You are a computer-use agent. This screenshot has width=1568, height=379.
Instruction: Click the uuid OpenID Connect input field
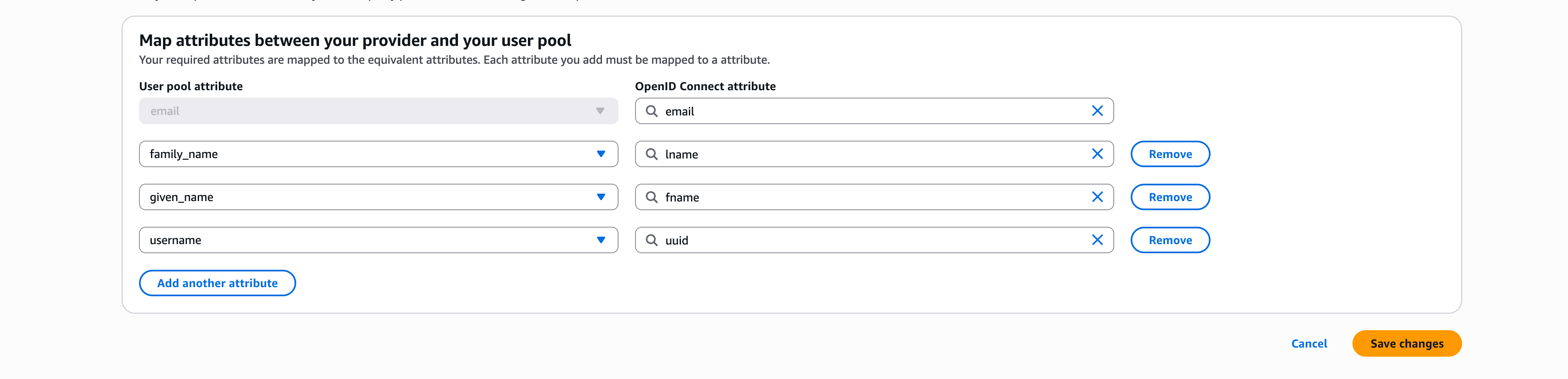coord(852,240)
